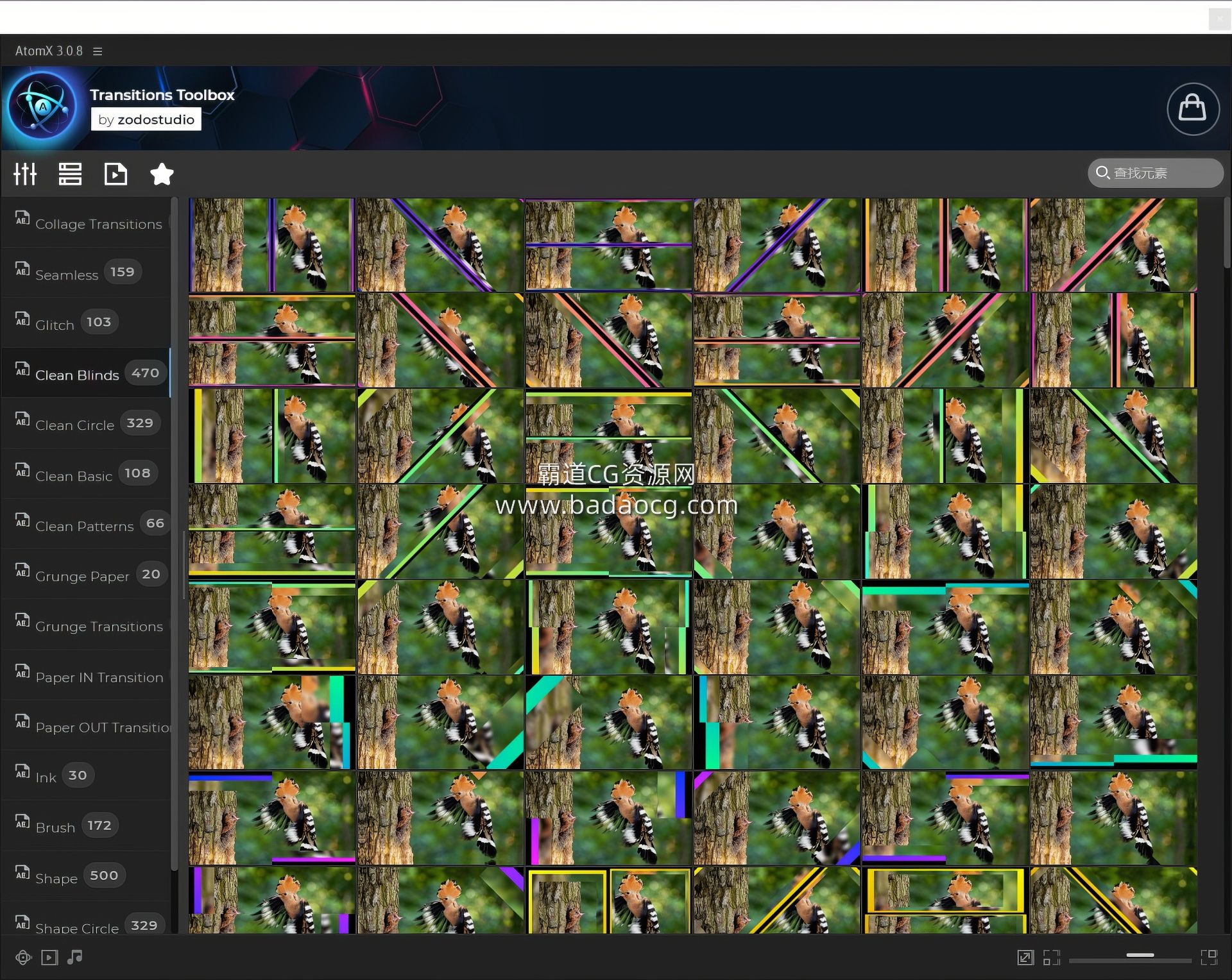The height and width of the screenshot is (980, 1232).
Task: Select bottom-row thumbnail with two yellow frames
Action: [x=608, y=900]
